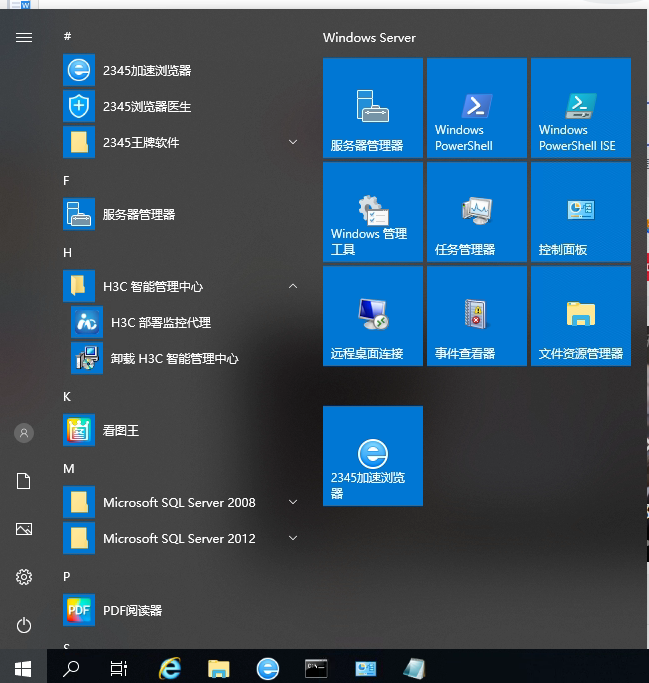Launch the Windows PowerShell ISE tile
649x683 pixels.
tap(581, 108)
